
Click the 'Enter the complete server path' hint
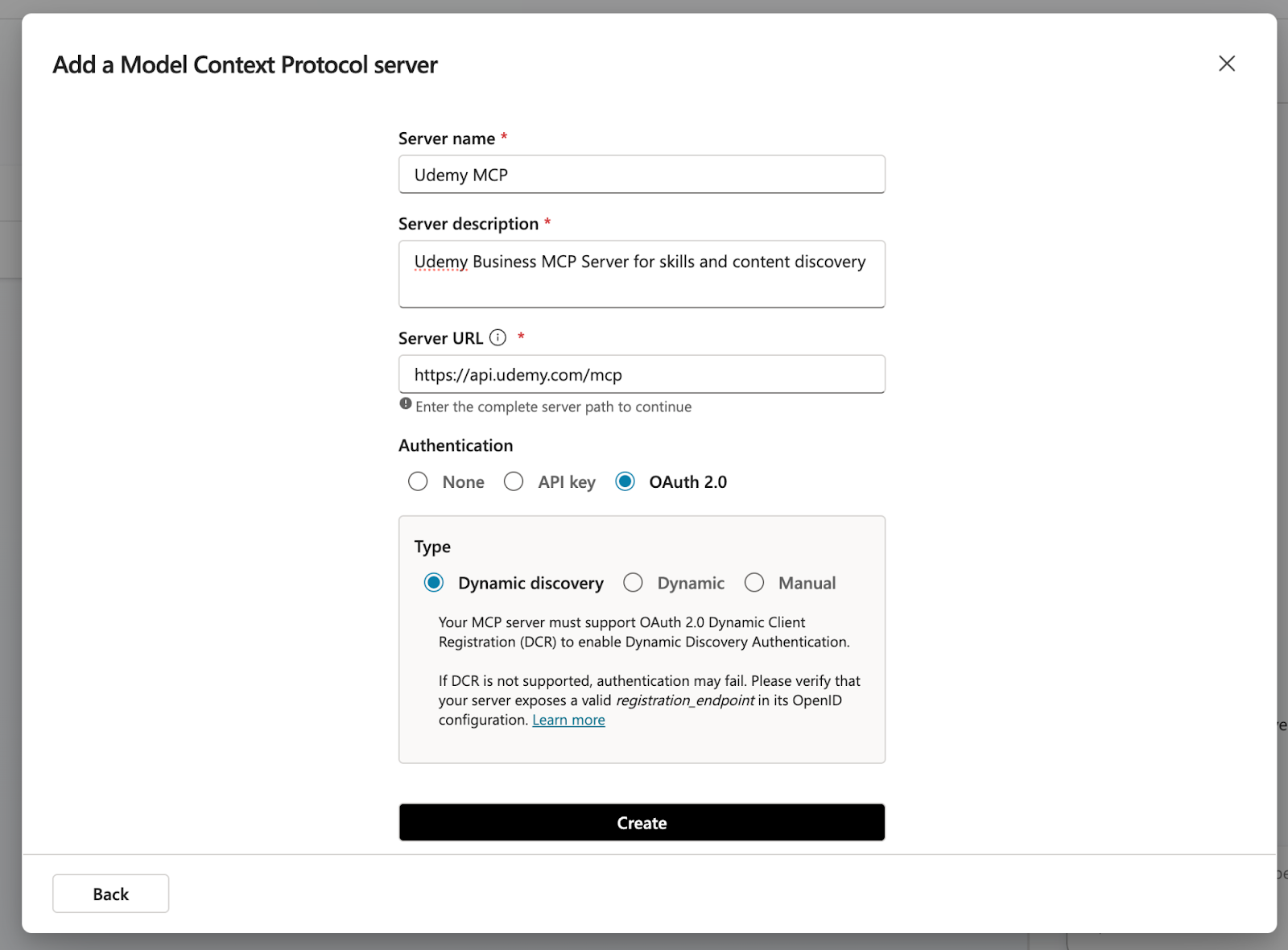553,407
